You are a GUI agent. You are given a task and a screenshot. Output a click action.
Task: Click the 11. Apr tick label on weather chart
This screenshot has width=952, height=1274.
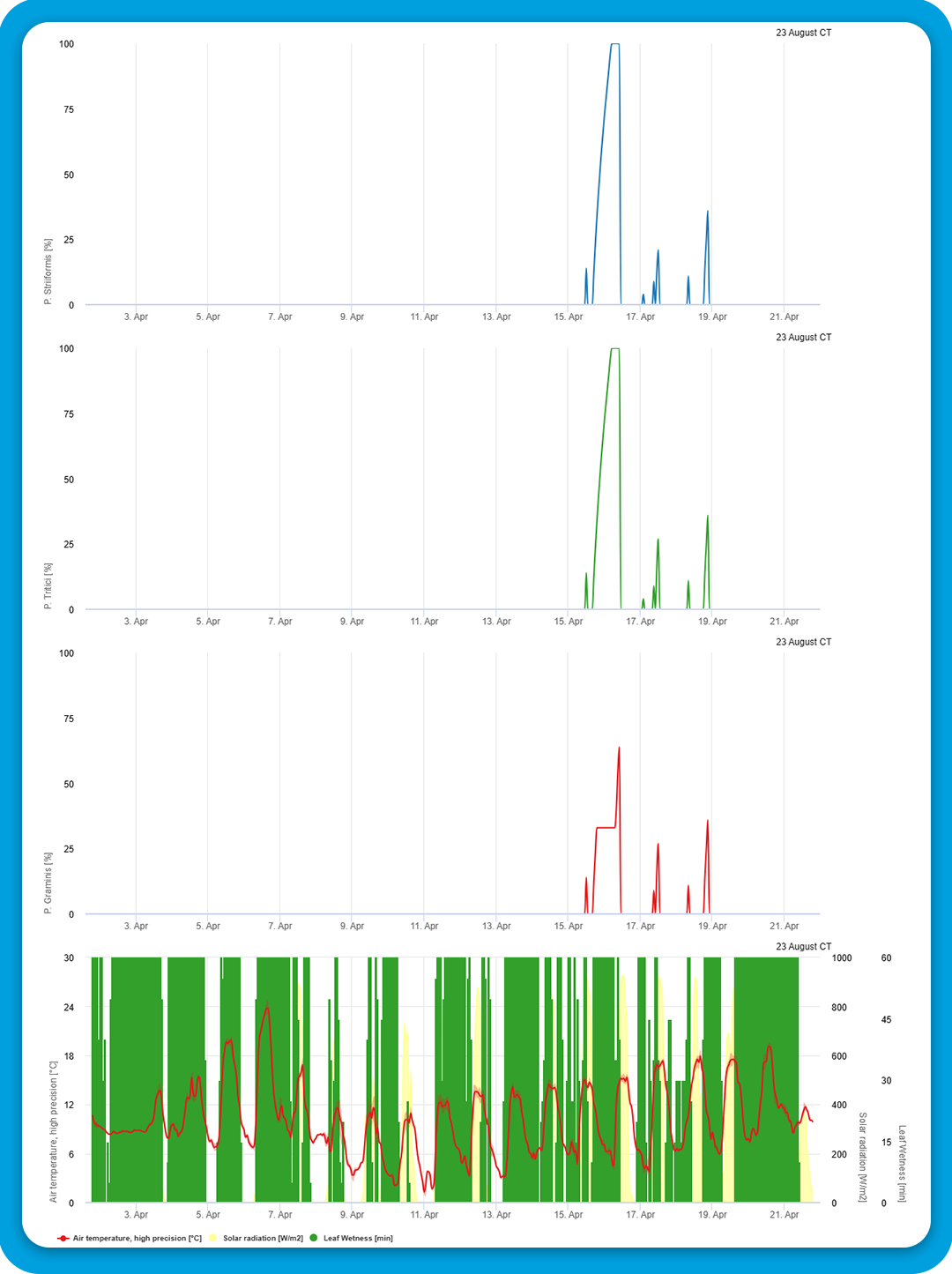(x=424, y=1215)
